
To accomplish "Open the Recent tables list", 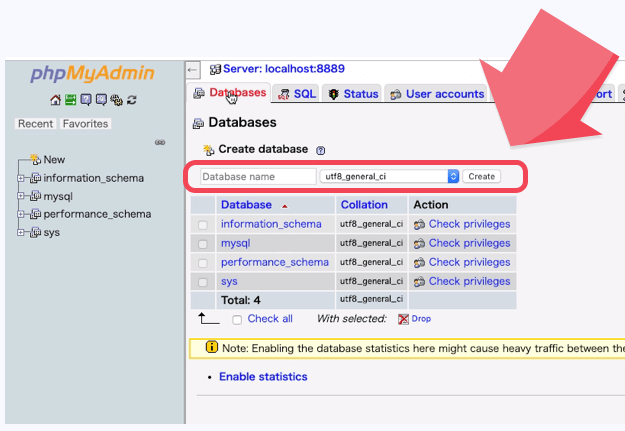I will pos(35,124).
